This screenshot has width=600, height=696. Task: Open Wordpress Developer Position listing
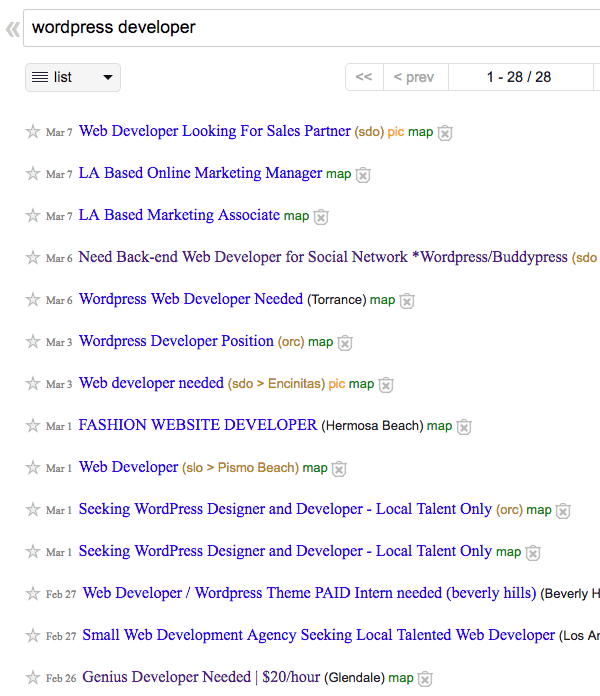(176, 341)
